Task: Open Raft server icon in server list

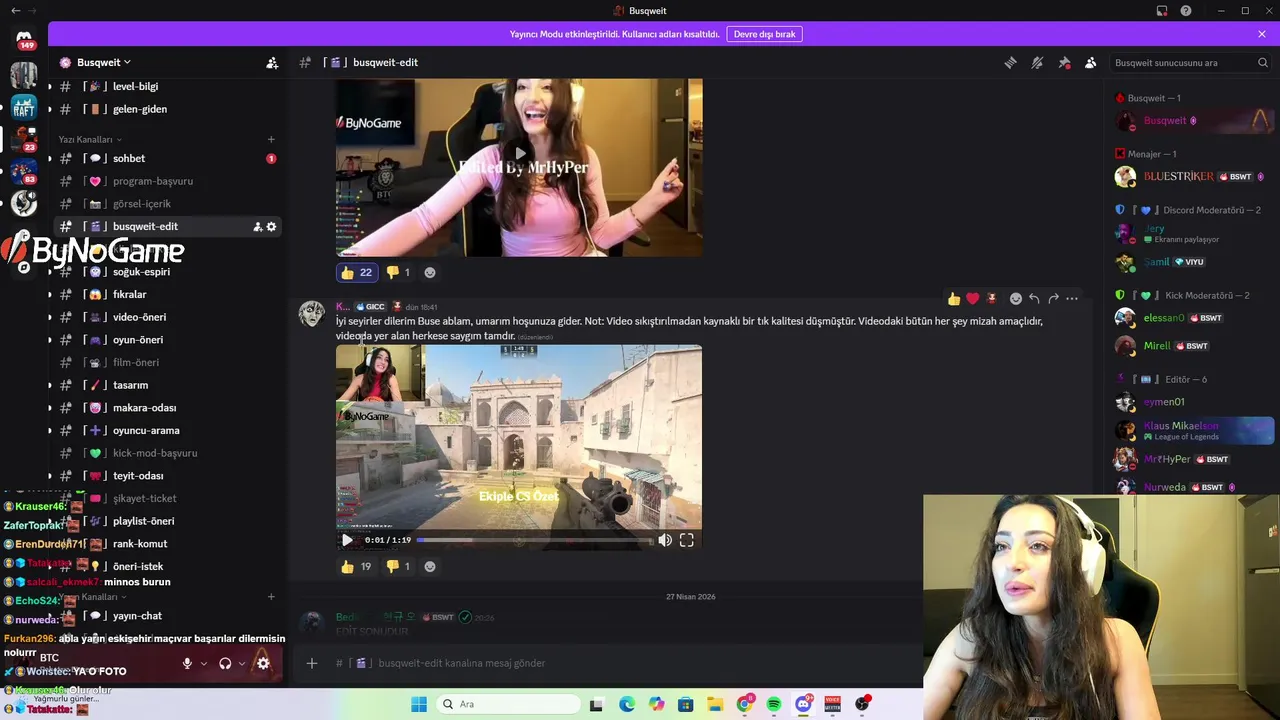Action: pos(24,107)
